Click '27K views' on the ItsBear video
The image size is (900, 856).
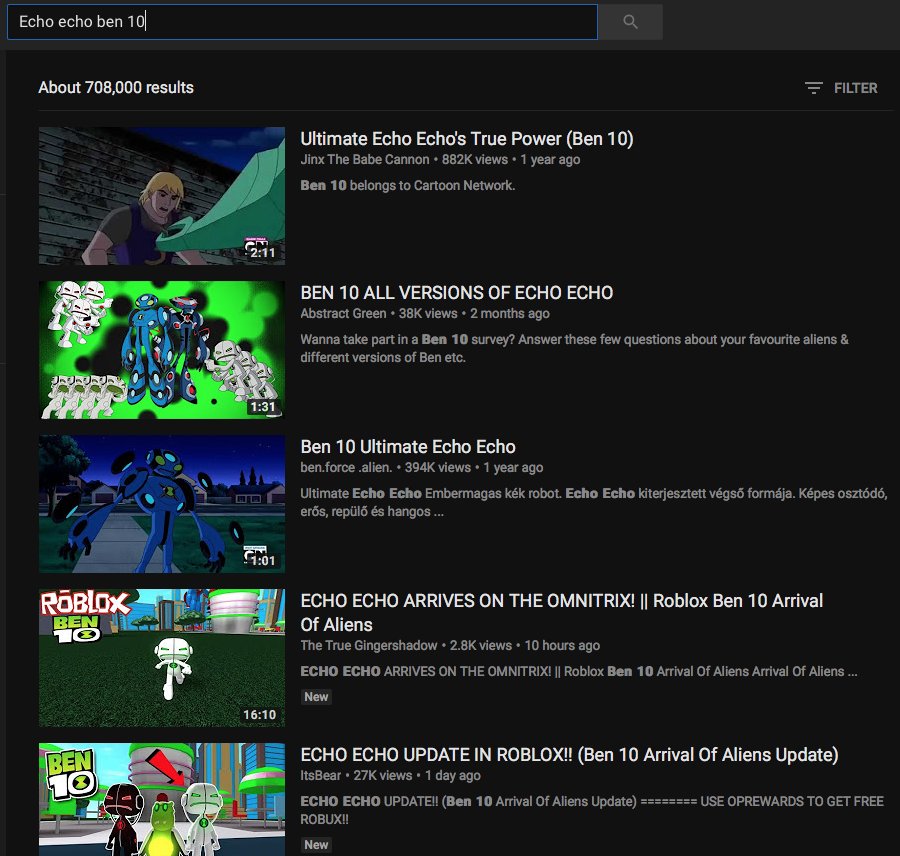(383, 775)
